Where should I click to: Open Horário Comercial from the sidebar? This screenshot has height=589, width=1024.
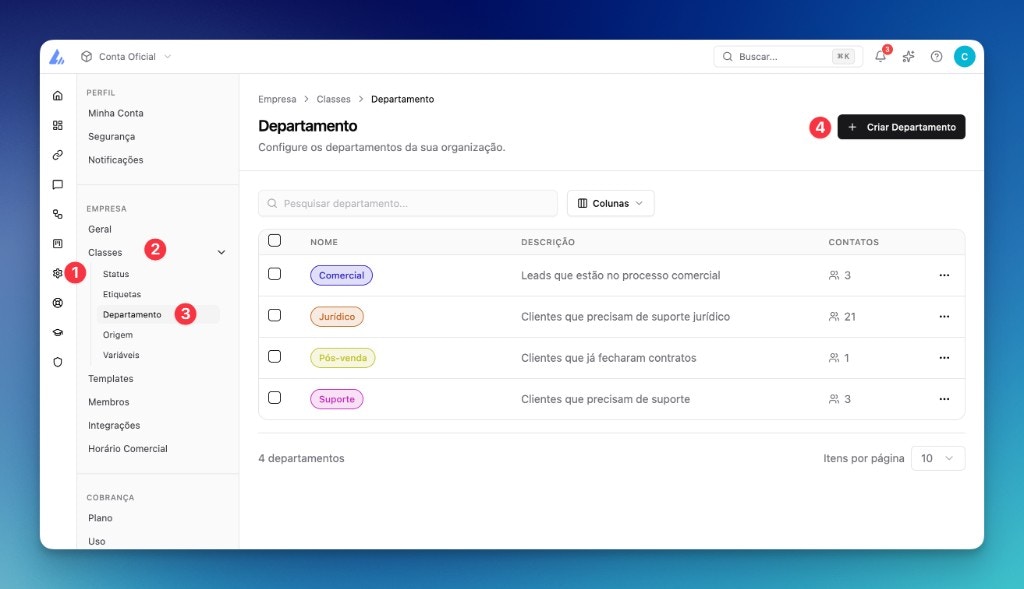[127, 448]
